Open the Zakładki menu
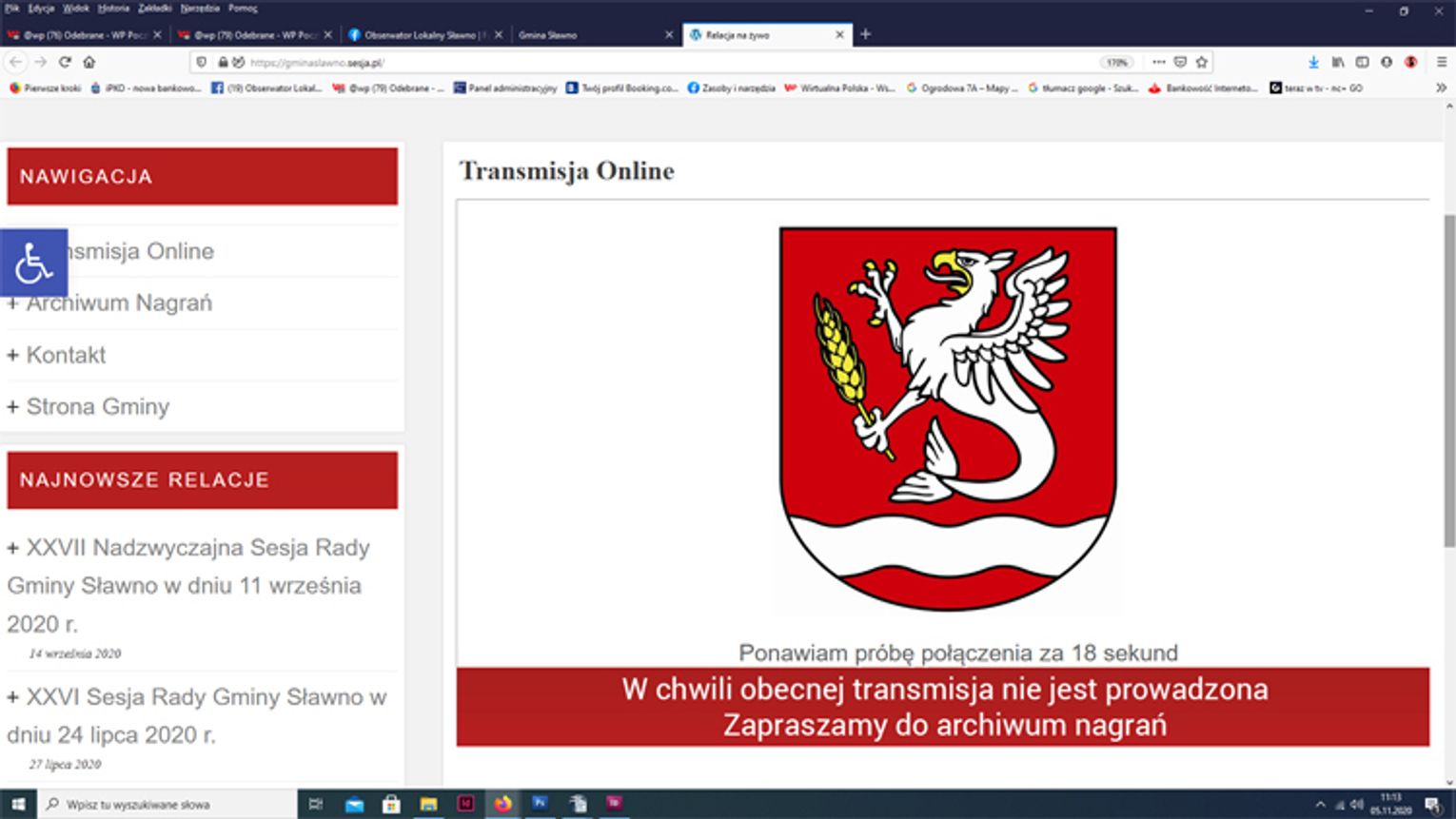 [x=154, y=8]
